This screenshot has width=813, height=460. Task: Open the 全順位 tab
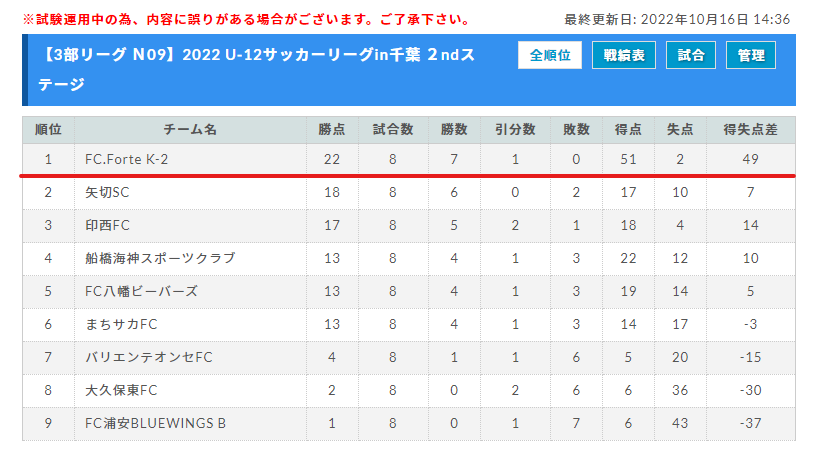(550, 55)
